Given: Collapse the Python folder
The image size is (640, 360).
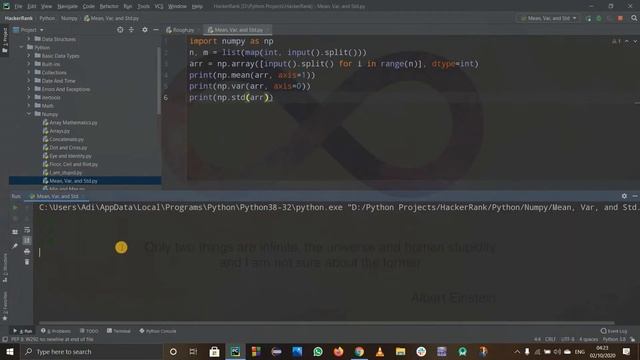Looking at the screenshot, I should [x=21, y=47].
